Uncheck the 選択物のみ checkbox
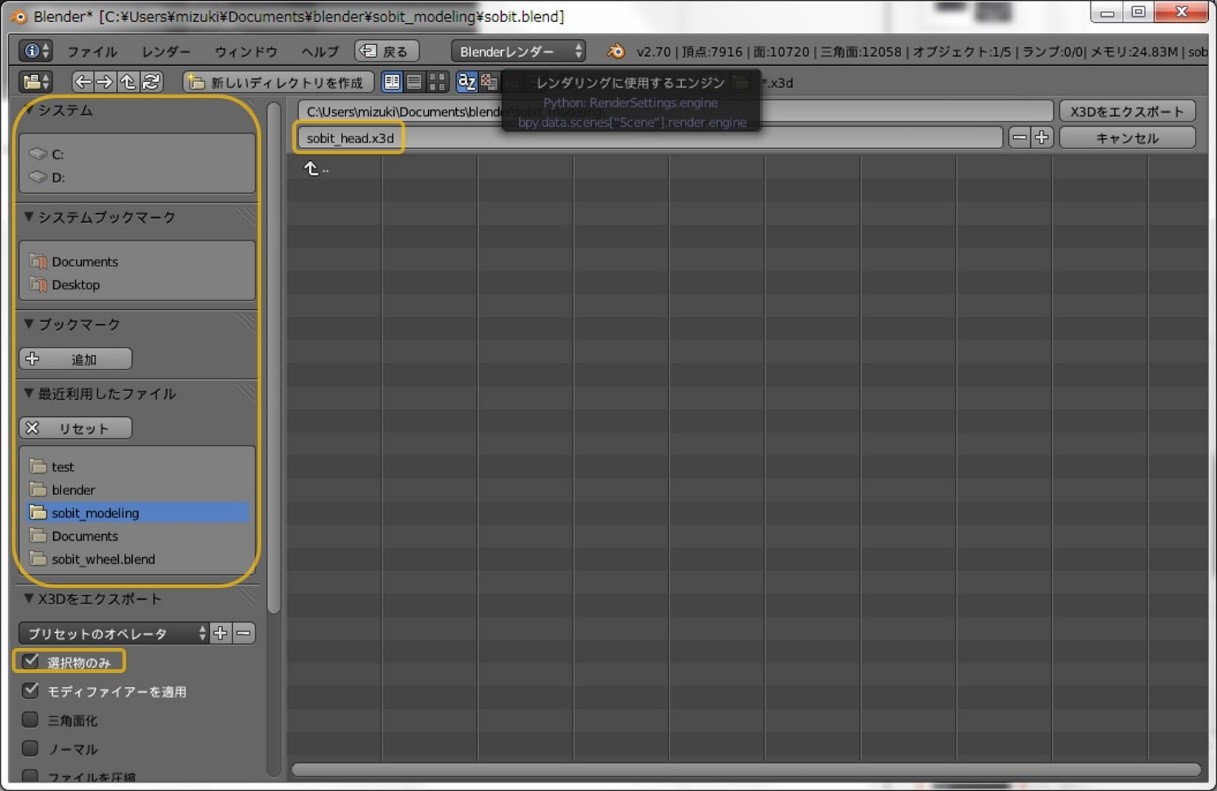This screenshot has height=791, width=1217. point(31,661)
